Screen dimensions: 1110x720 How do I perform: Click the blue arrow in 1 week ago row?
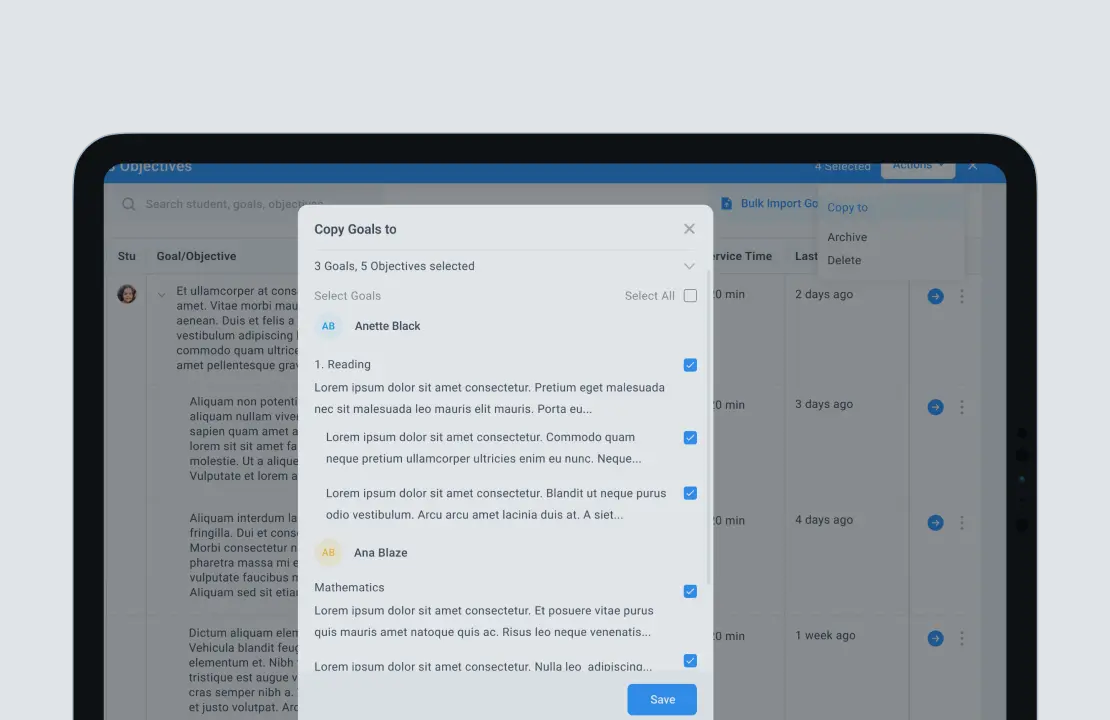(x=935, y=639)
